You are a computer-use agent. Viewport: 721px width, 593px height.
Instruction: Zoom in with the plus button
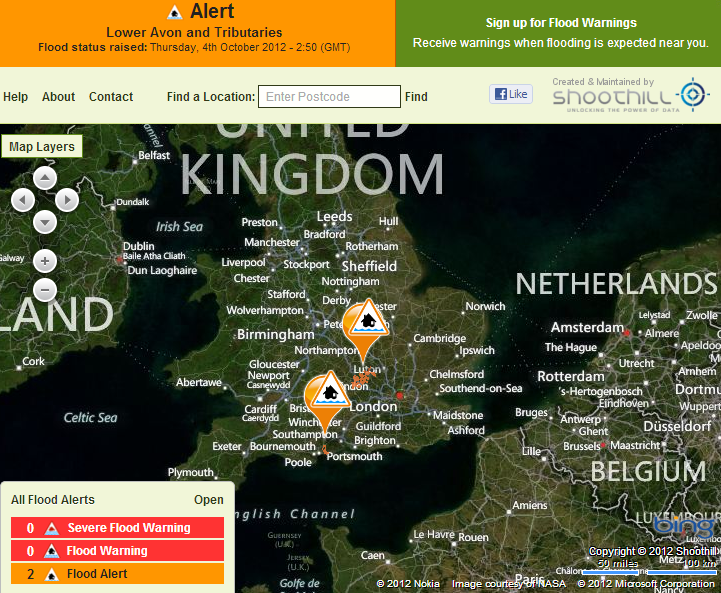point(45,261)
